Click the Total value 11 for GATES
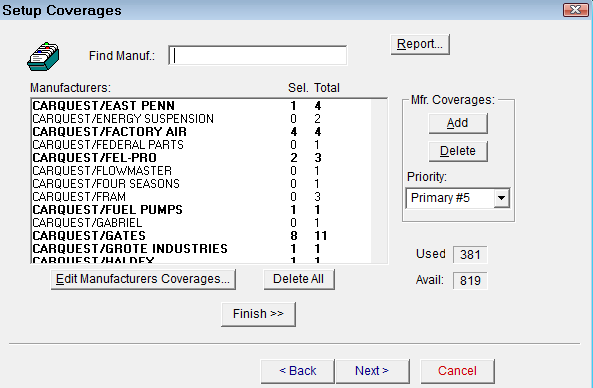The image size is (593, 388). (320, 236)
